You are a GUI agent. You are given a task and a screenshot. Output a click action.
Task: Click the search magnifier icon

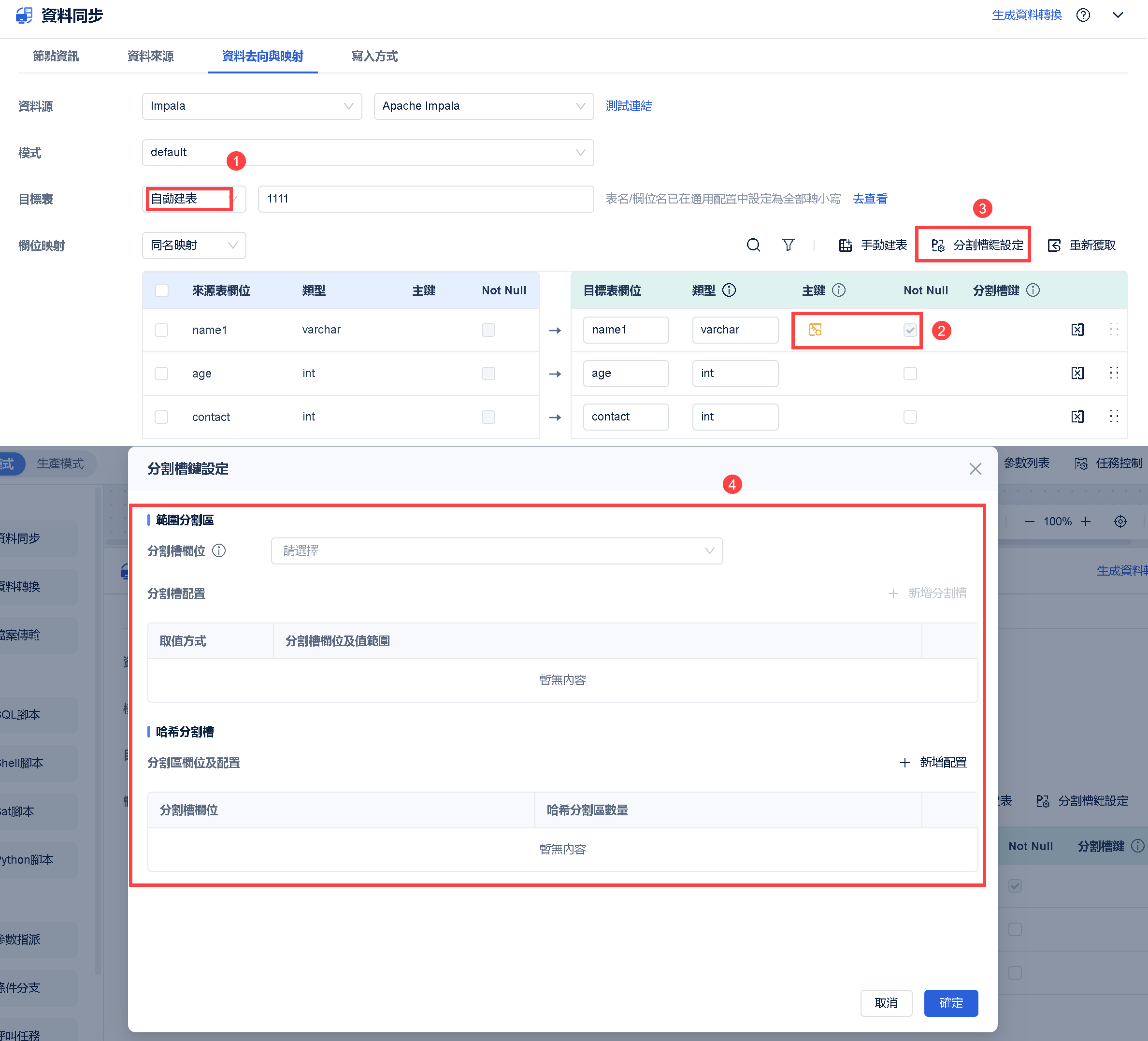pos(753,245)
